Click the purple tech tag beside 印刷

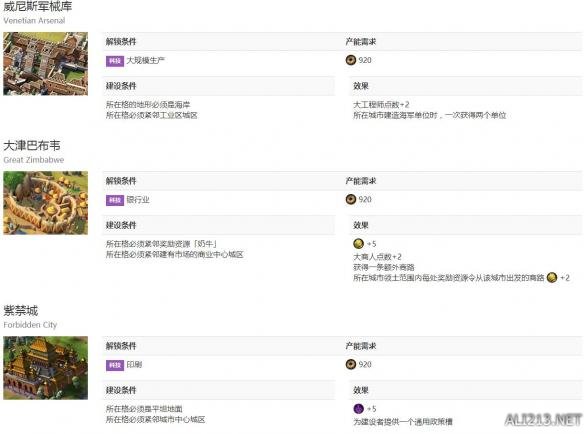tap(115, 365)
